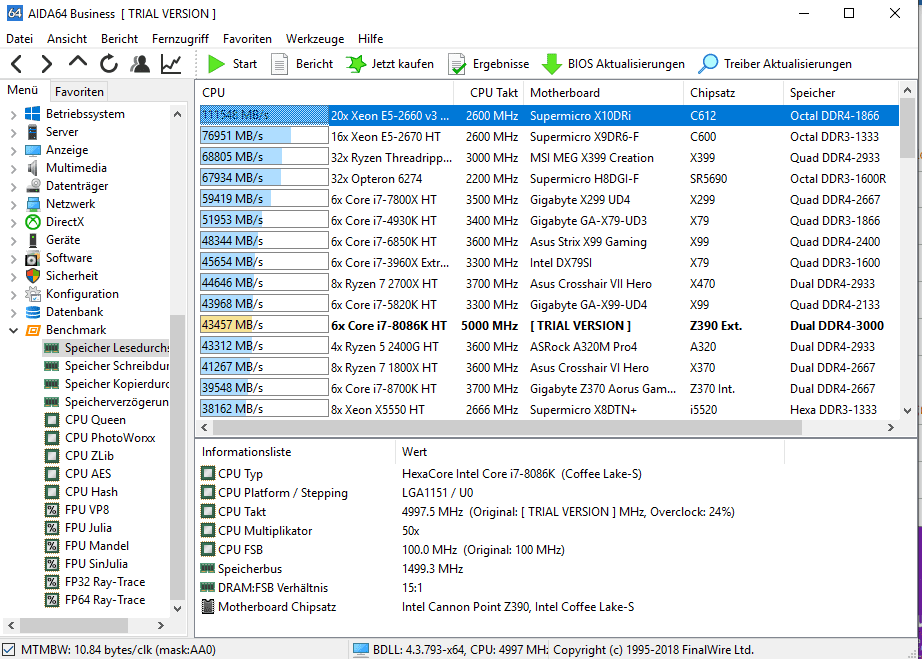
Task: Open the Bericht report toolbar button
Action: pyautogui.click(x=302, y=63)
